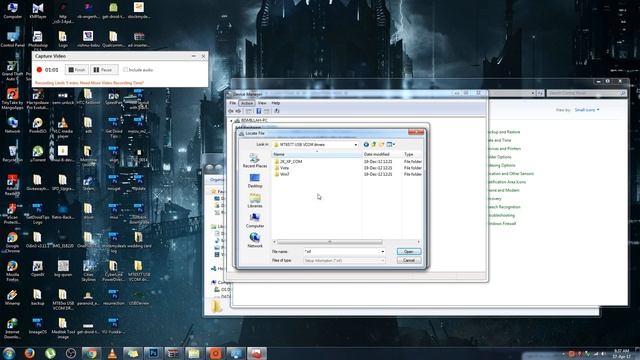Open Mozilla Firefox desktop shortcut
This screenshot has width=640, height=360.
pos(12,270)
